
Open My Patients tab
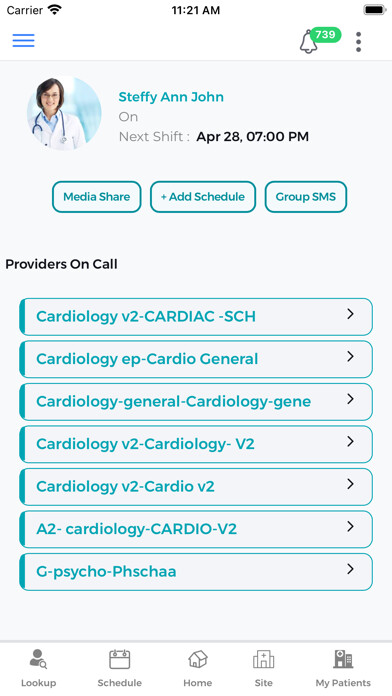(x=343, y=668)
